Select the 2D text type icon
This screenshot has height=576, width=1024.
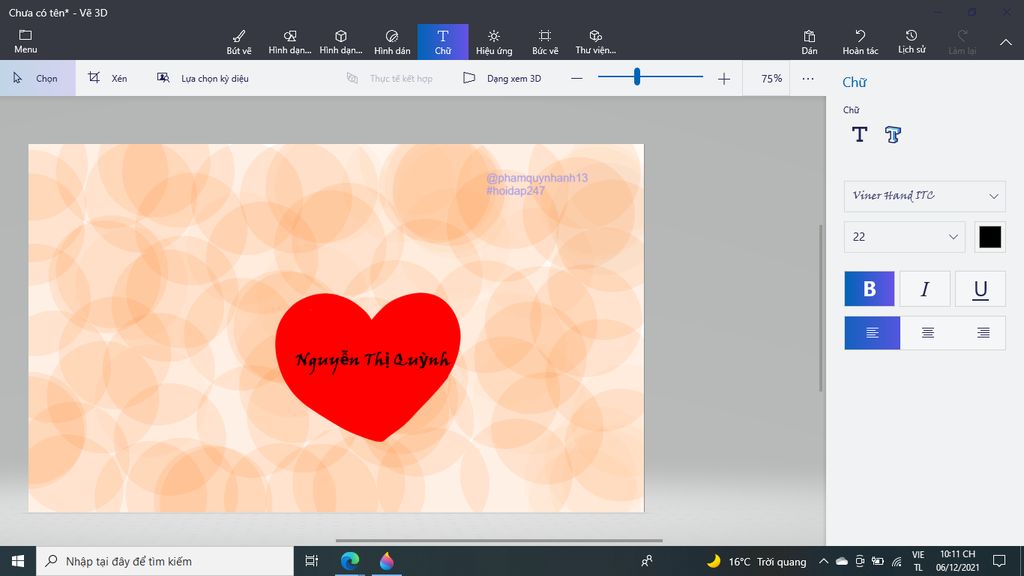[x=859, y=135]
